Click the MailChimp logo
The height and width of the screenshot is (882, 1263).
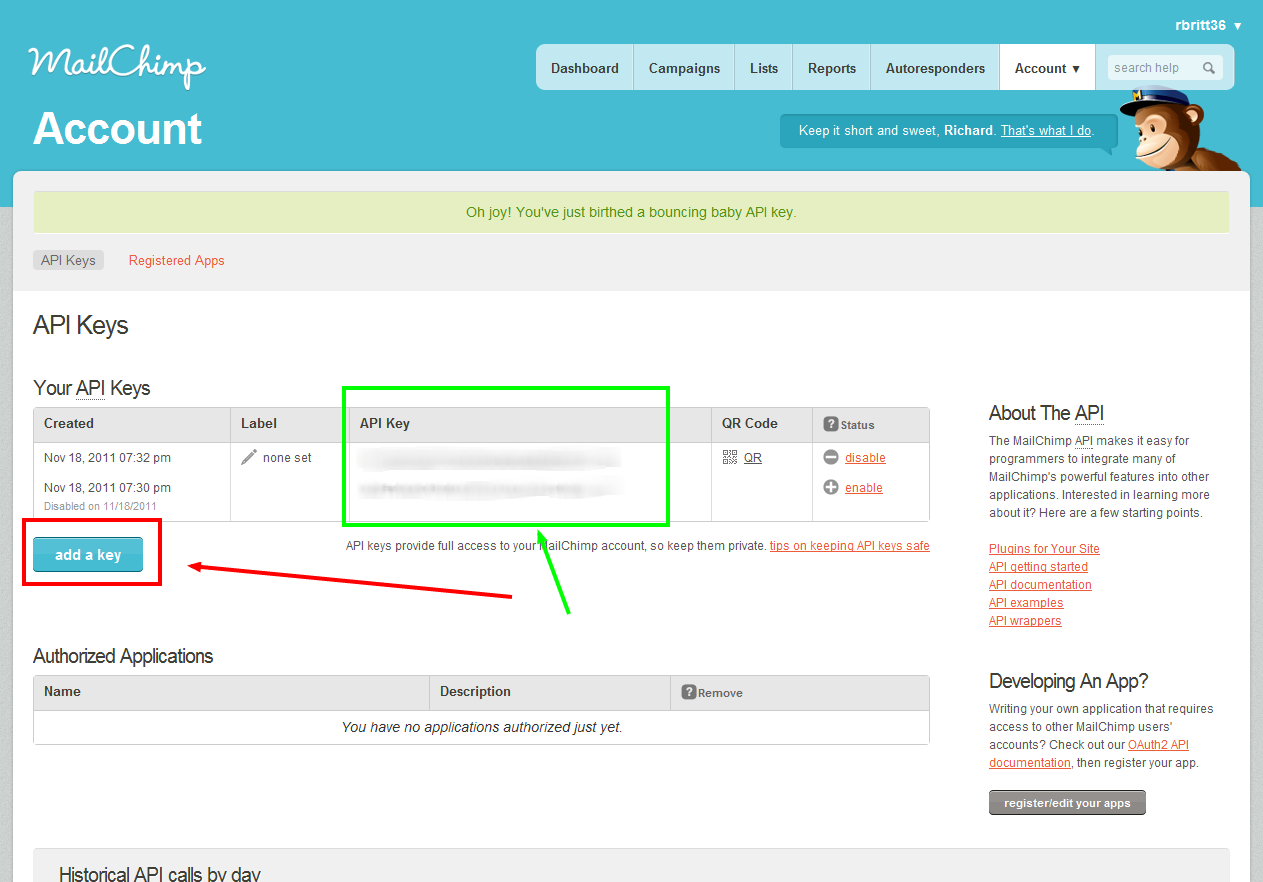[x=117, y=65]
